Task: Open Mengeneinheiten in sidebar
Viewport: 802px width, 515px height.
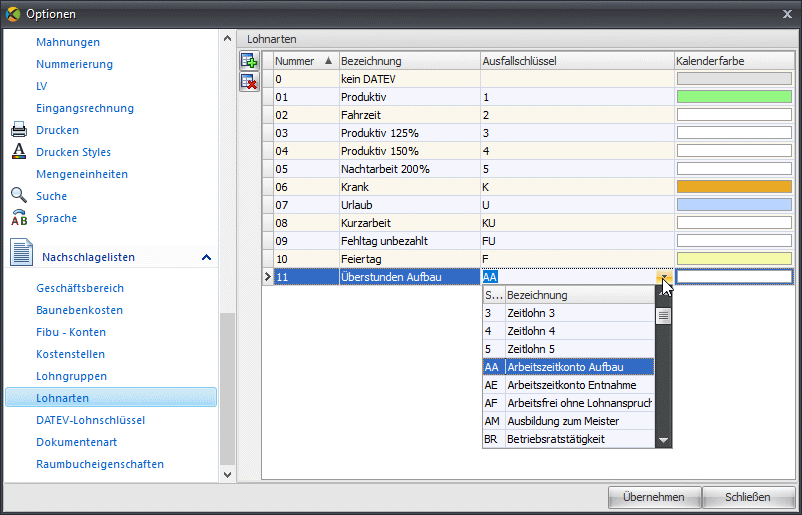Action: [x=82, y=174]
